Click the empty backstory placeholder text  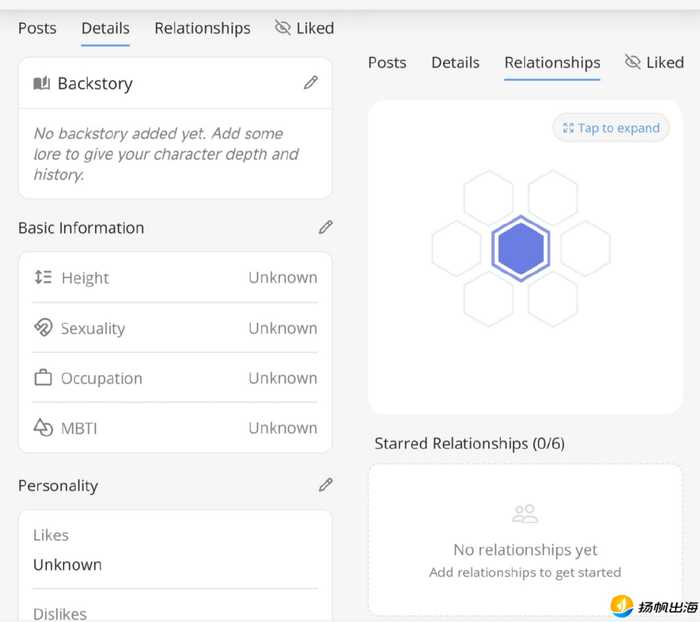click(165, 154)
